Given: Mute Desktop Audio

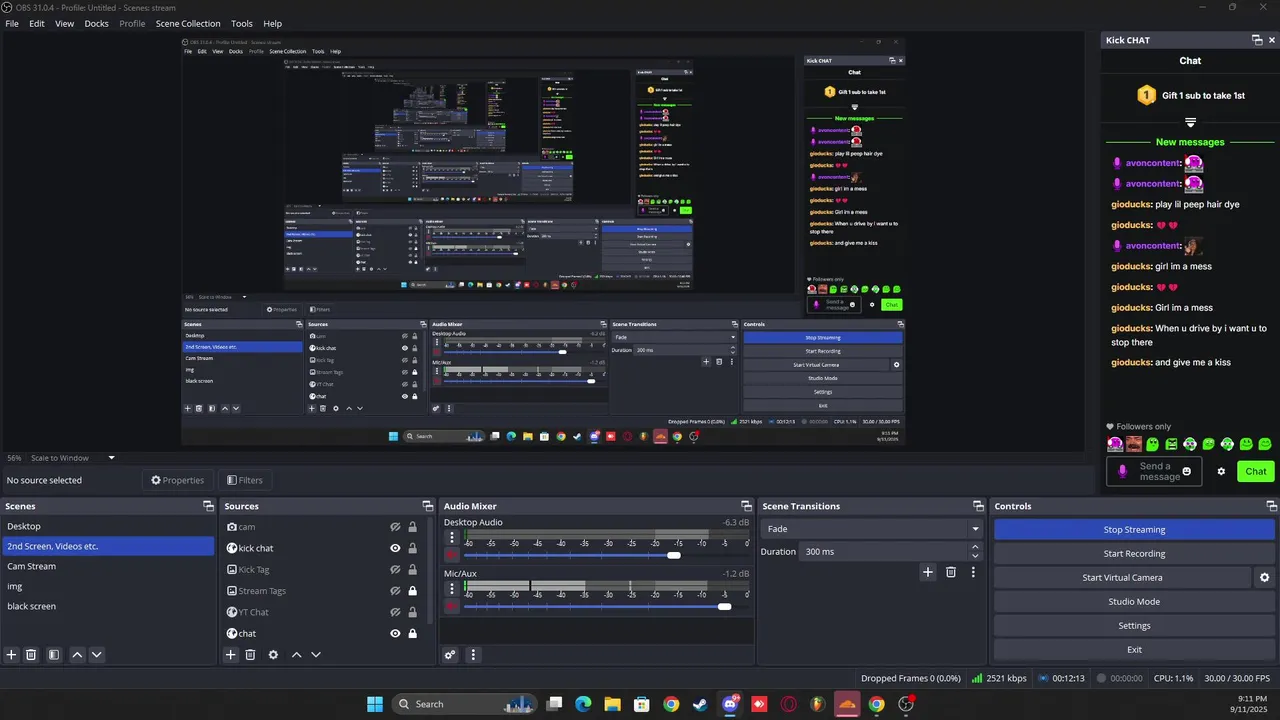Looking at the screenshot, I should 451,555.
